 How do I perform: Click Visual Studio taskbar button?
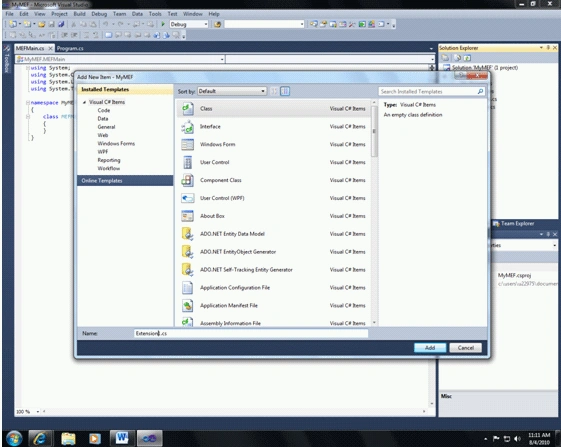coord(150,438)
